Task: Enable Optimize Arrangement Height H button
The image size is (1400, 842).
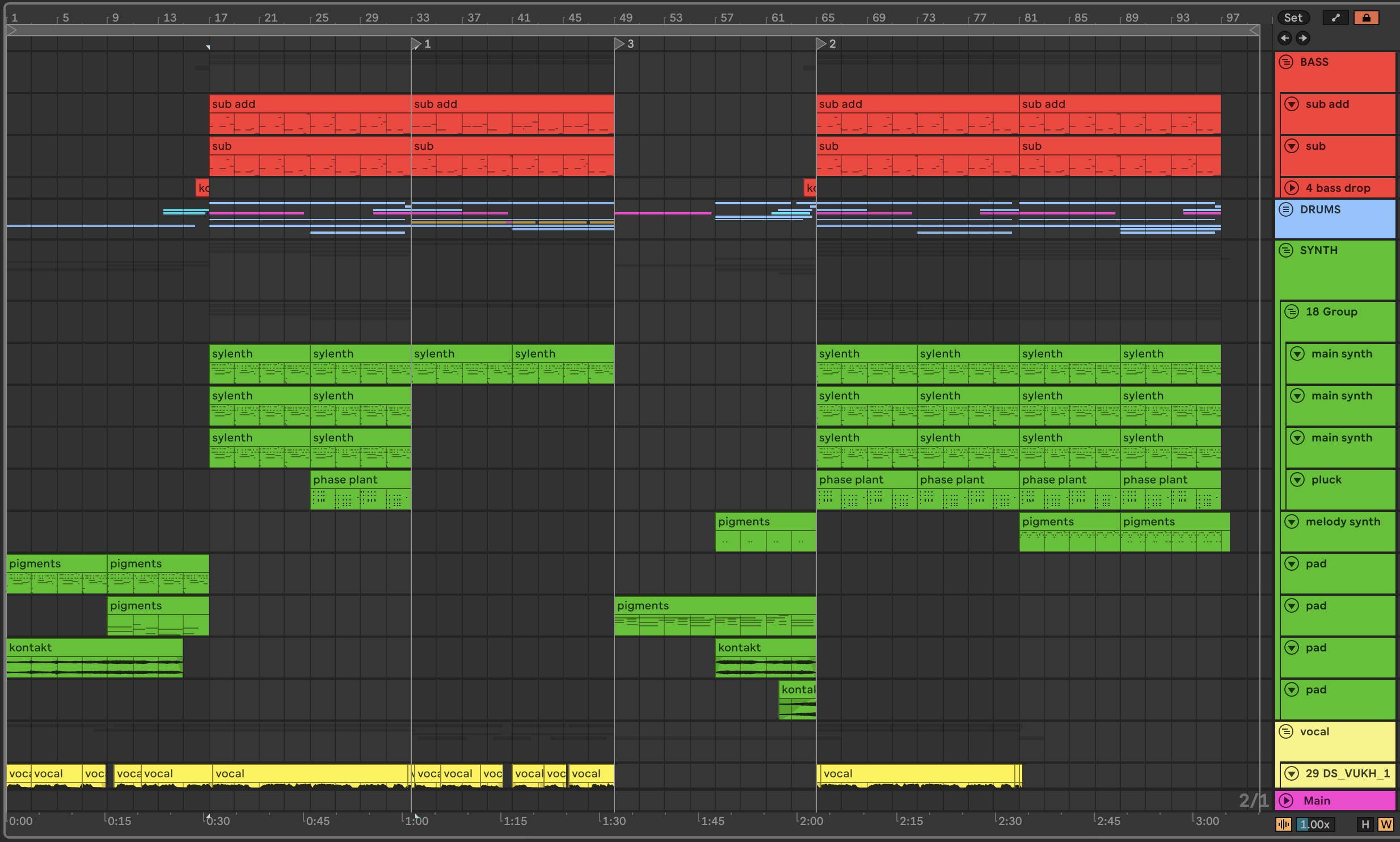Action: [1365, 824]
